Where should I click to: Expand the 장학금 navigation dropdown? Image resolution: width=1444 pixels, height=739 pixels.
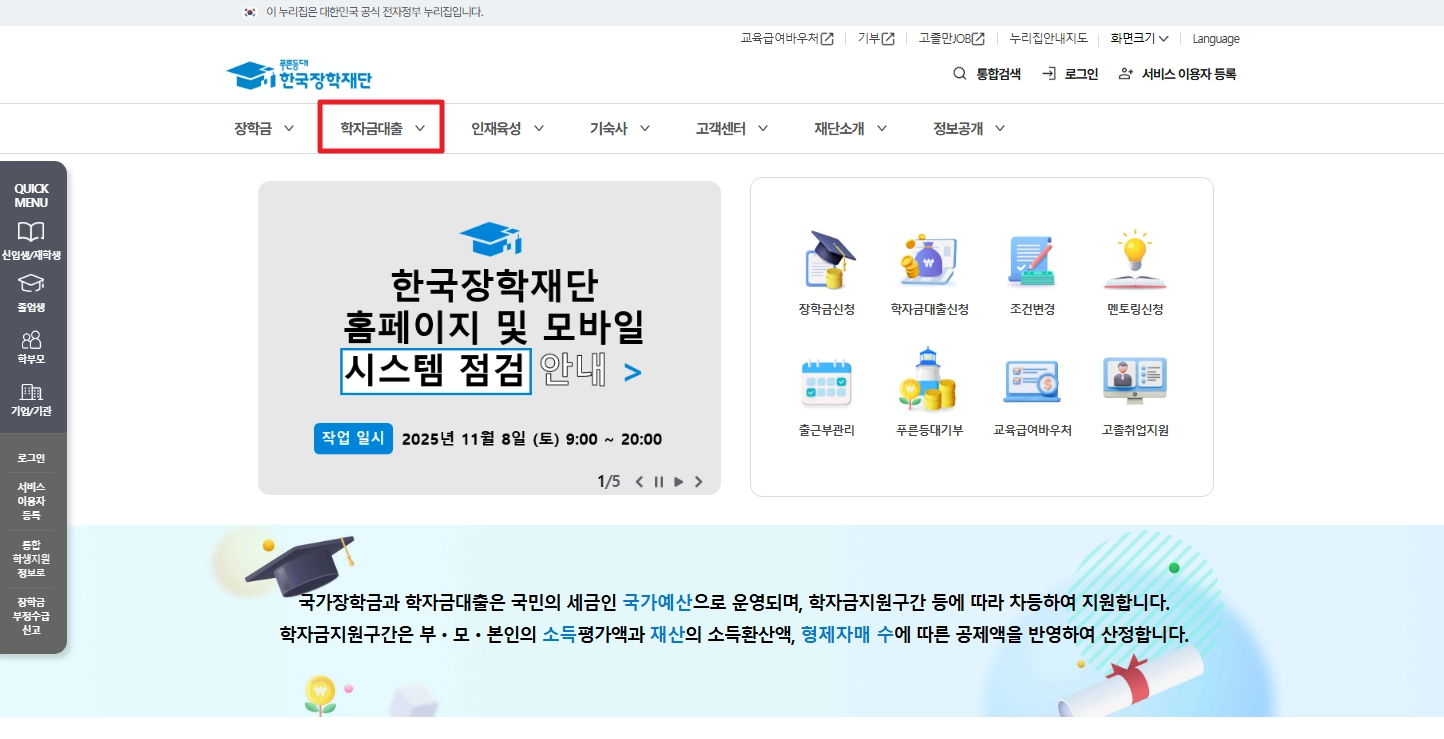(x=262, y=128)
